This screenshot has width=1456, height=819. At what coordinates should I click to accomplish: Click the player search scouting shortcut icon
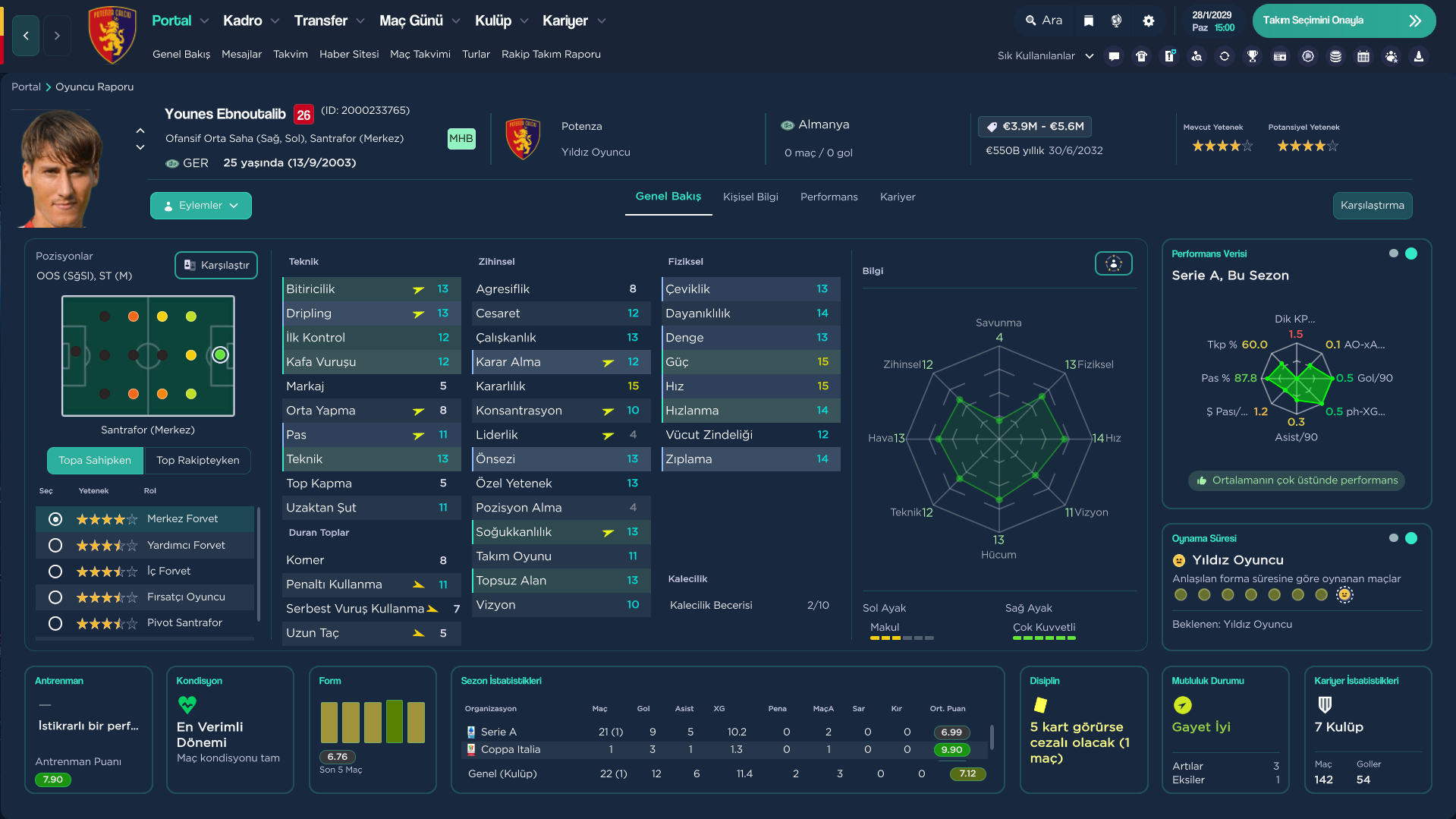[x=1197, y=56]
